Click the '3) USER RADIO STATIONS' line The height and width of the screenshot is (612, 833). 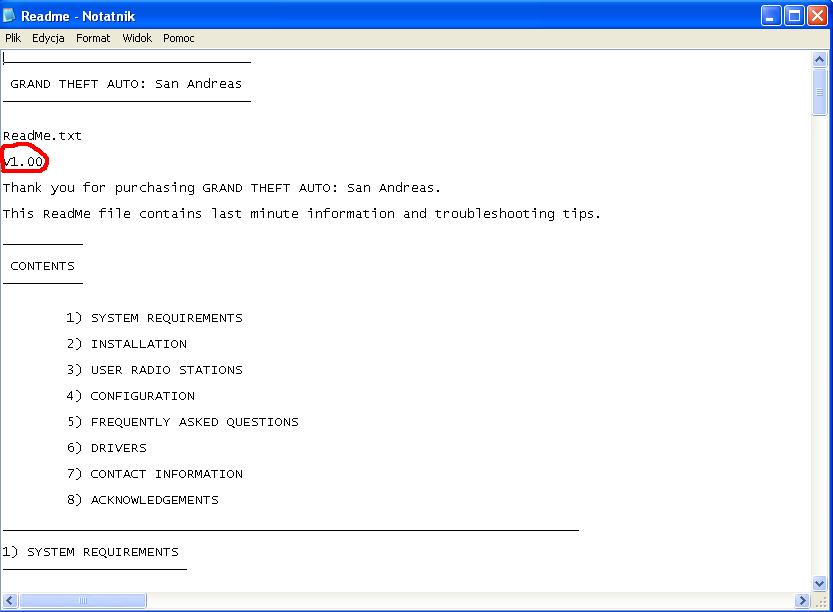[x=155, y=370]
